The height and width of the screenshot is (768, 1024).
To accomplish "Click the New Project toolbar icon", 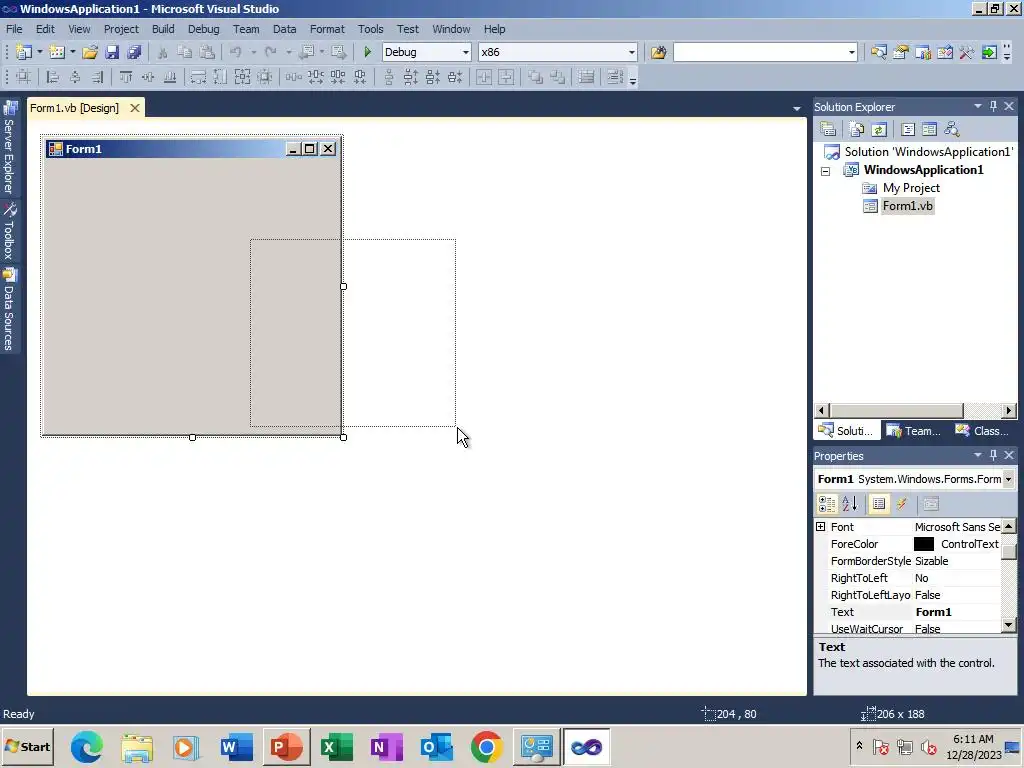I will [x=24, y=52].
